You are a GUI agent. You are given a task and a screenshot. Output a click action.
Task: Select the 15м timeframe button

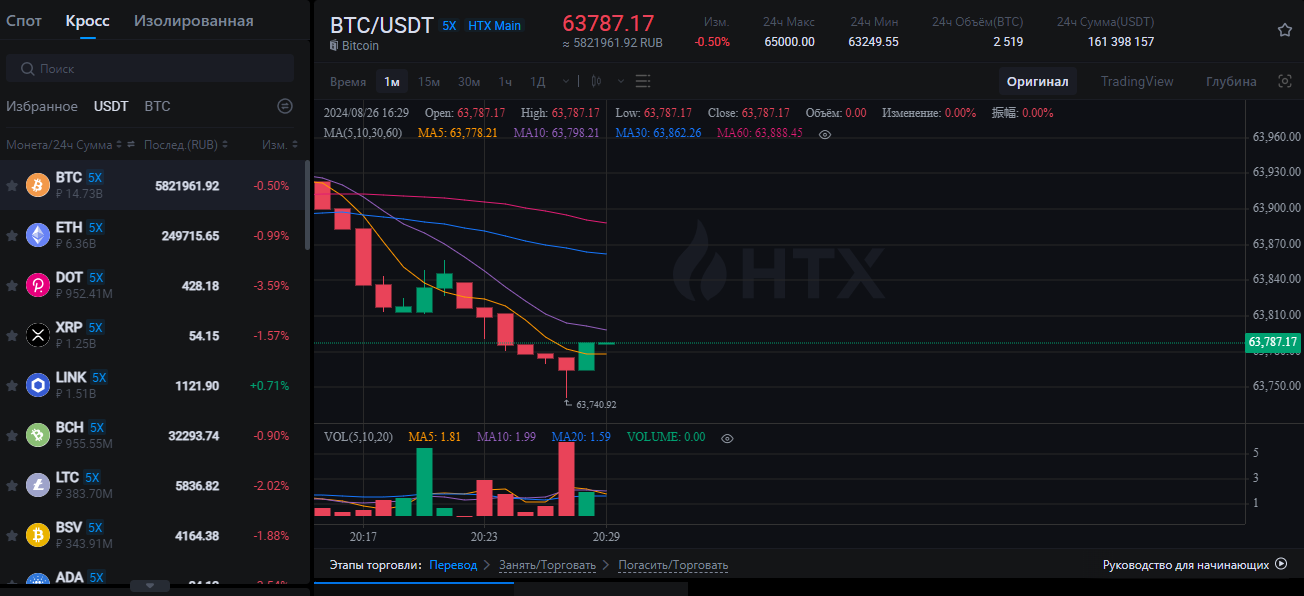429,81
